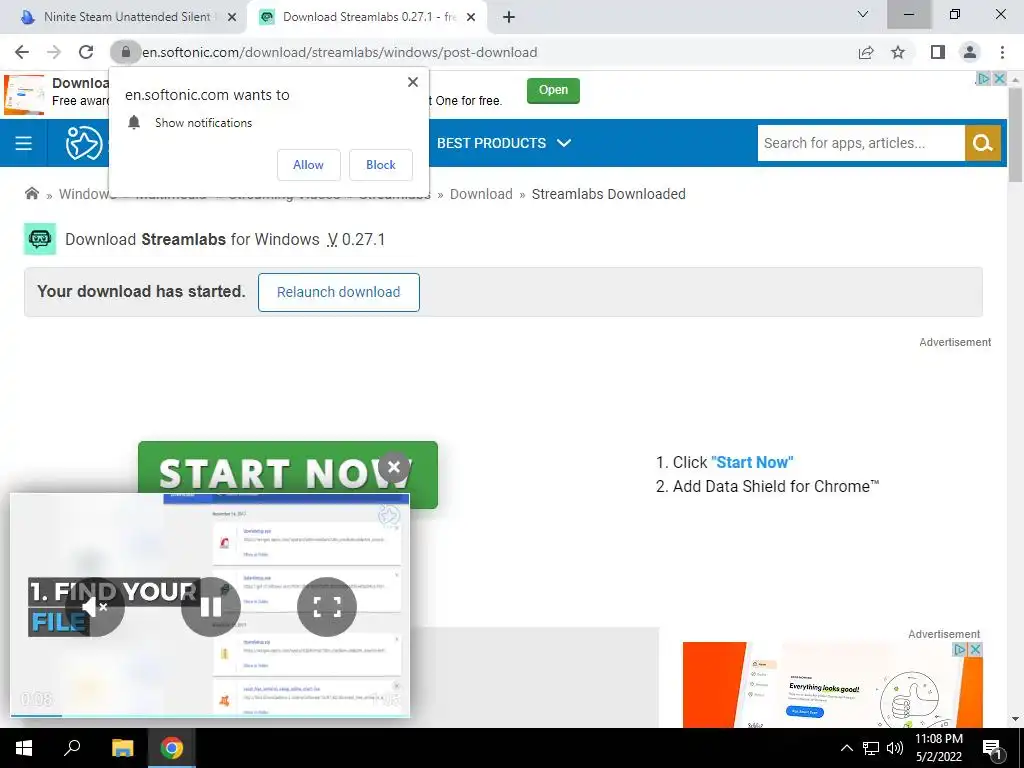Dismiss the notification permission popup
Screen dimensions: 1024x768
413,82
